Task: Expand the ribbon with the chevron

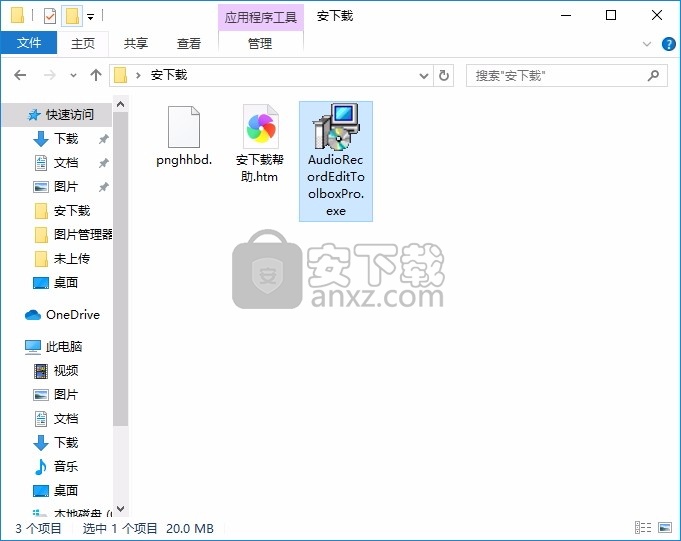Action: [x=647, y=44]
